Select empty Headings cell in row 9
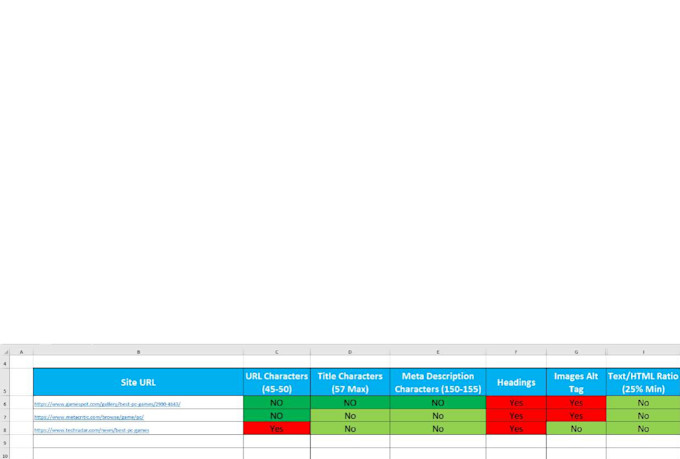680x459 pixels. (516, 442)
